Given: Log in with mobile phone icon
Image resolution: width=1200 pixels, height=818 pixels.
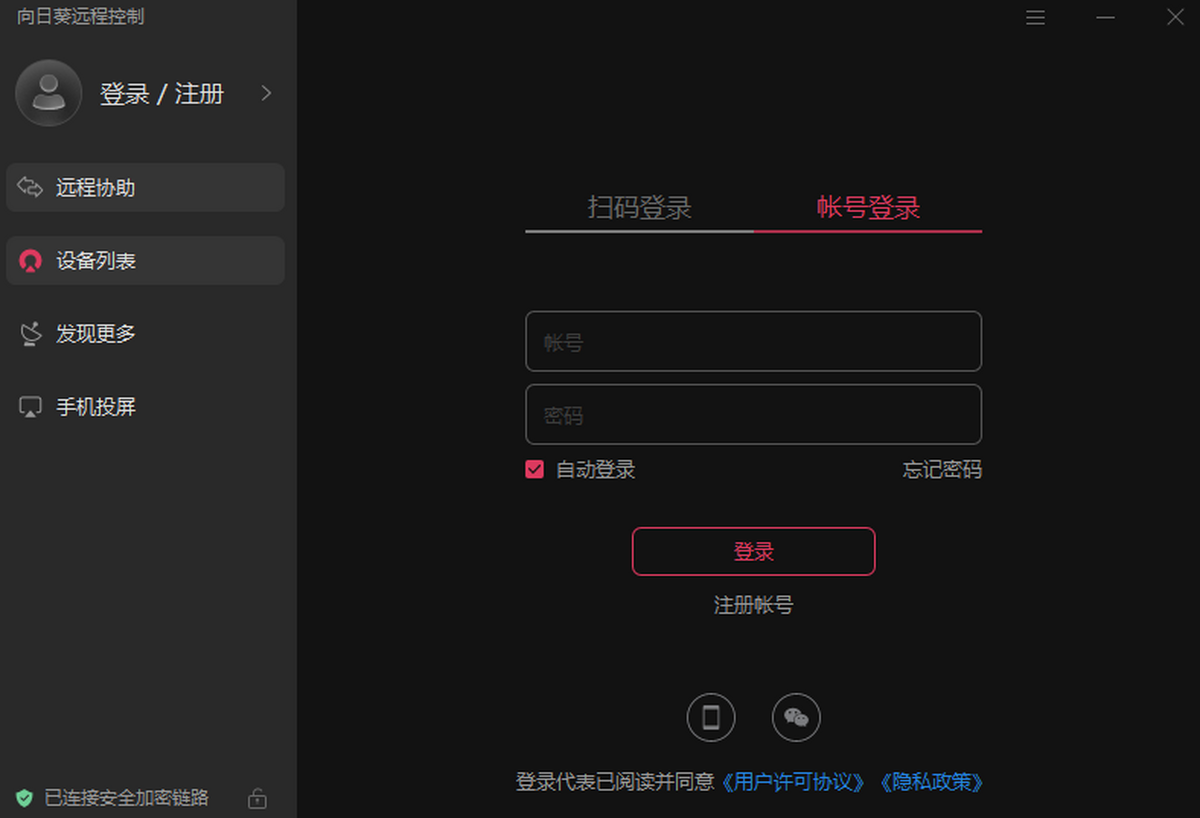Looking at the screenshot, I should 711,717.
